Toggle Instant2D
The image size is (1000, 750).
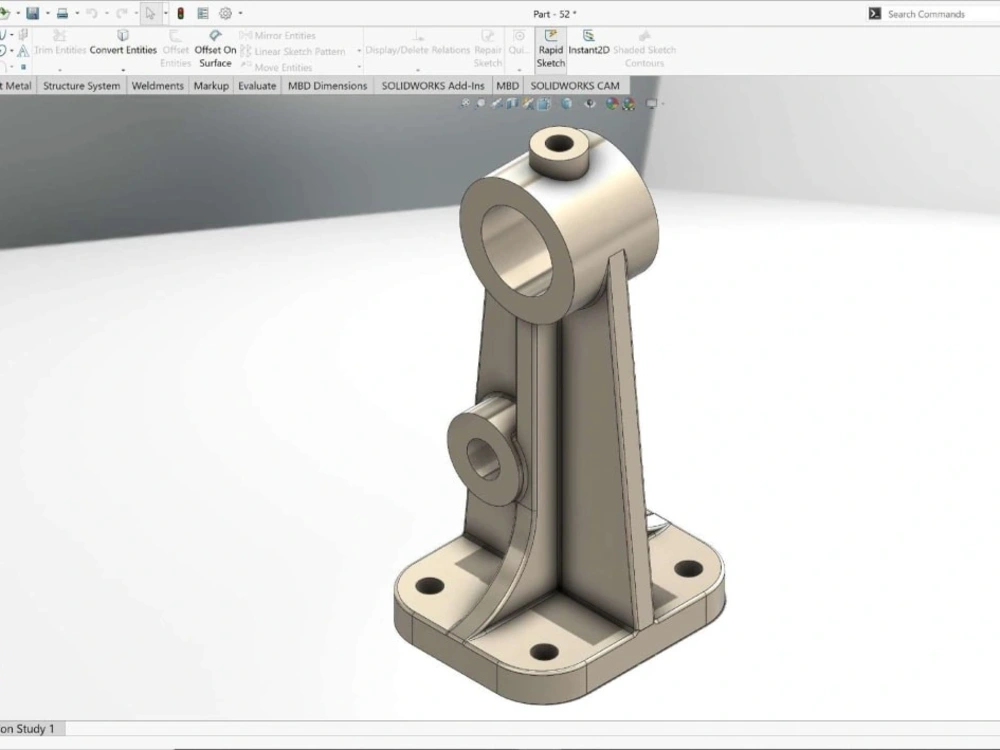pos(589,43)
